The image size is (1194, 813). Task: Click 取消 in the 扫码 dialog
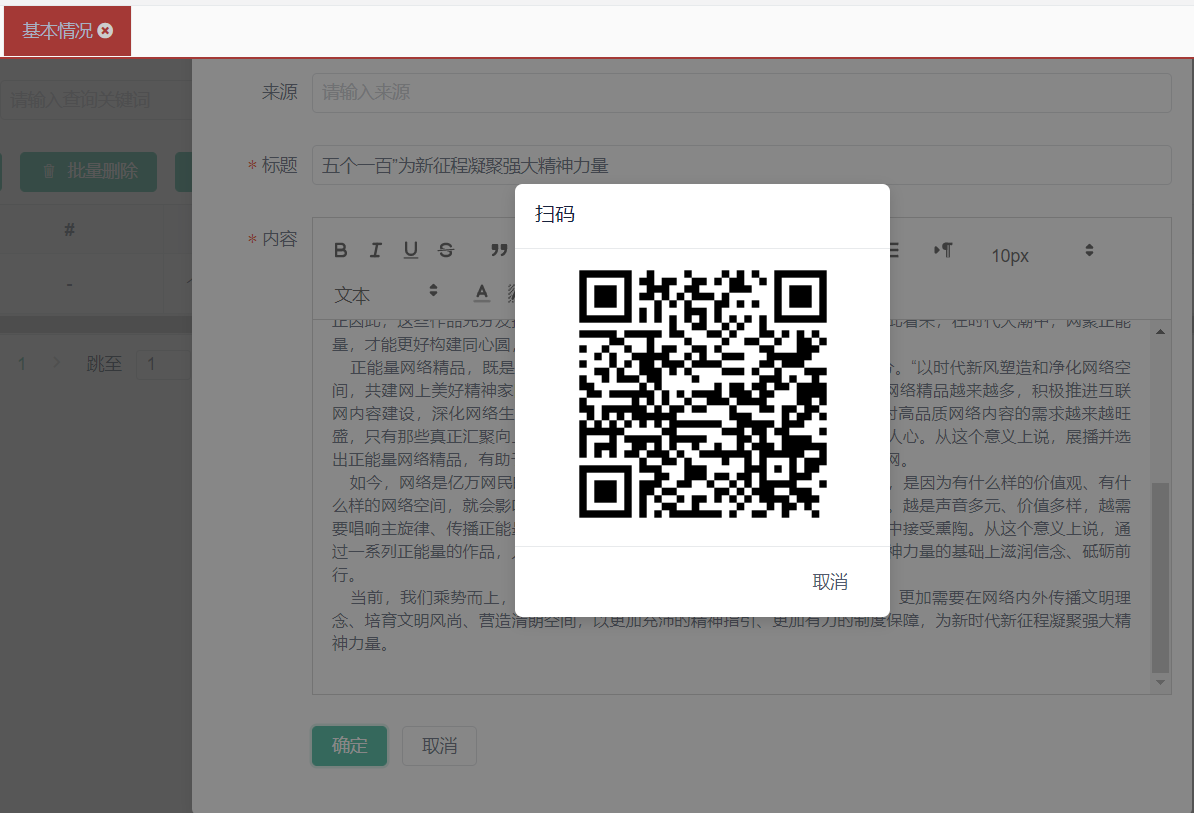click(830, 582)
